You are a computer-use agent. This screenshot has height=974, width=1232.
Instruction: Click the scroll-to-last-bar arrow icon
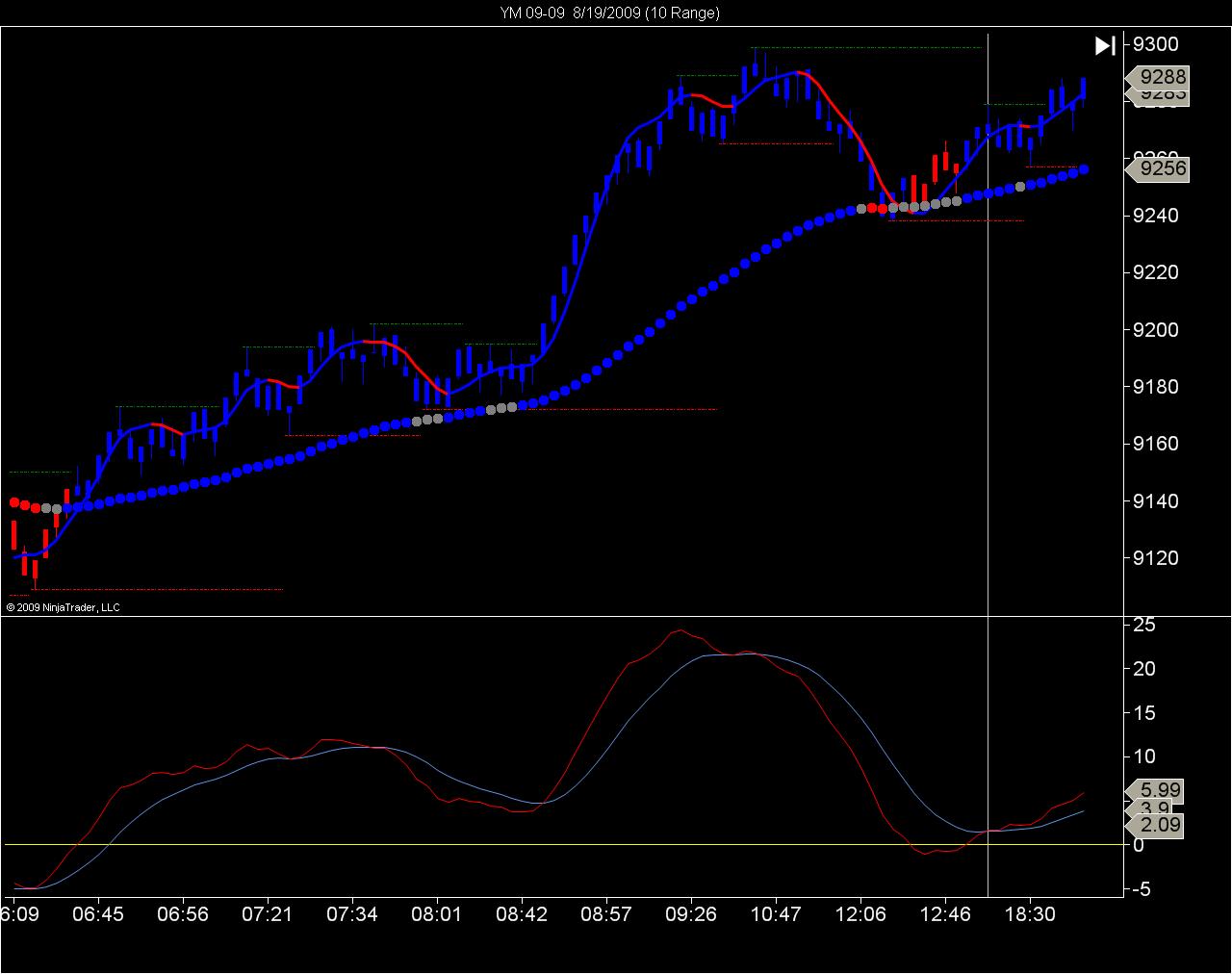1105,45
